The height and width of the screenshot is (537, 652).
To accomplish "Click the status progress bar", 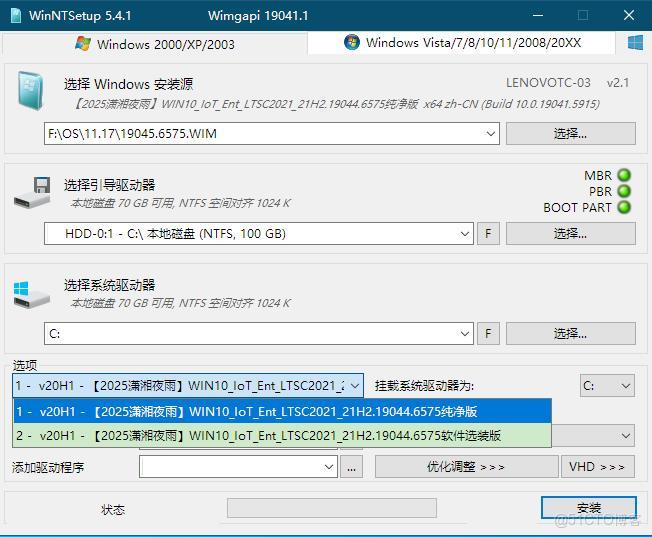I will click(x=332, y=508).
